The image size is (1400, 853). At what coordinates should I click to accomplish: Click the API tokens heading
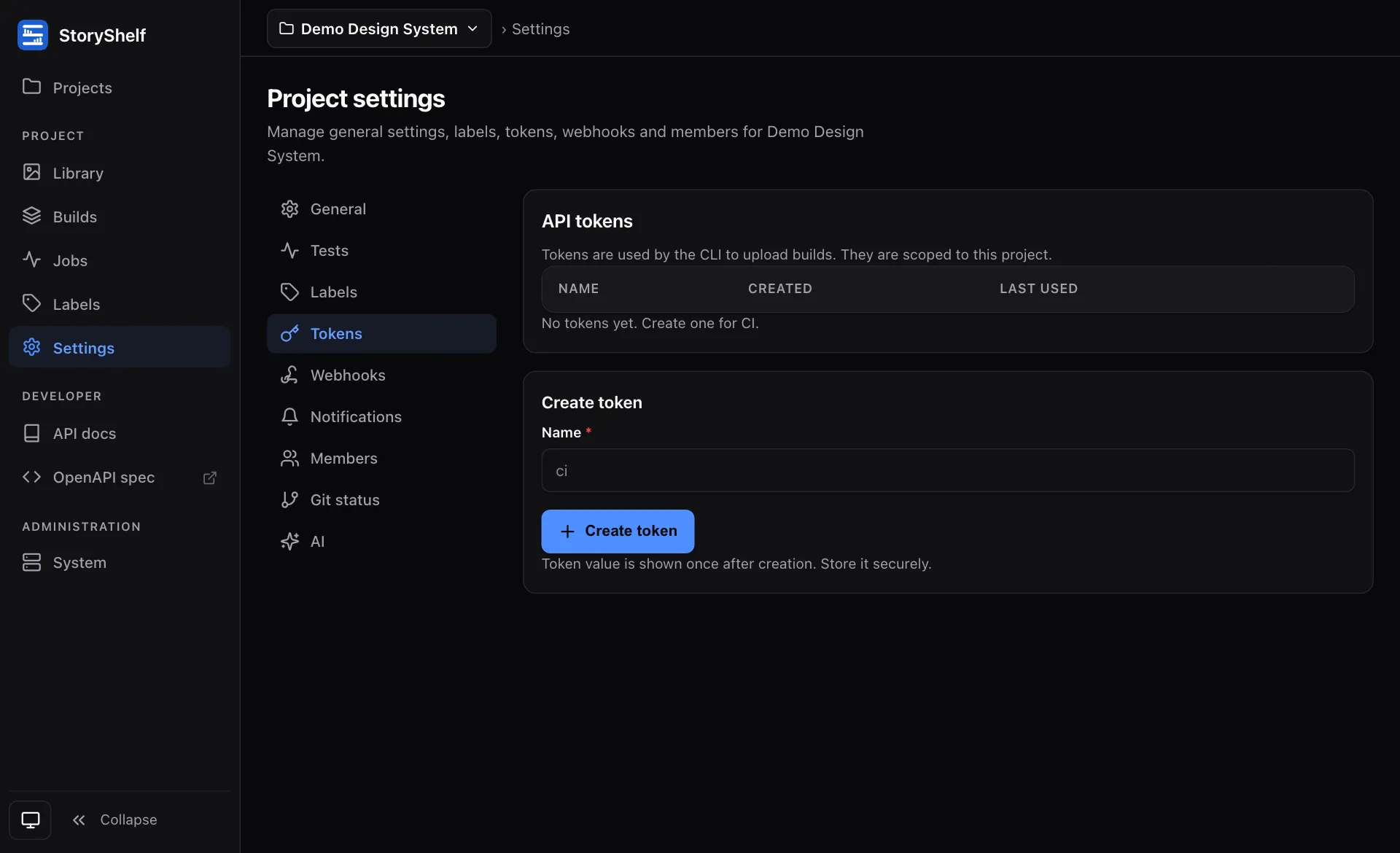coord(587,221)
